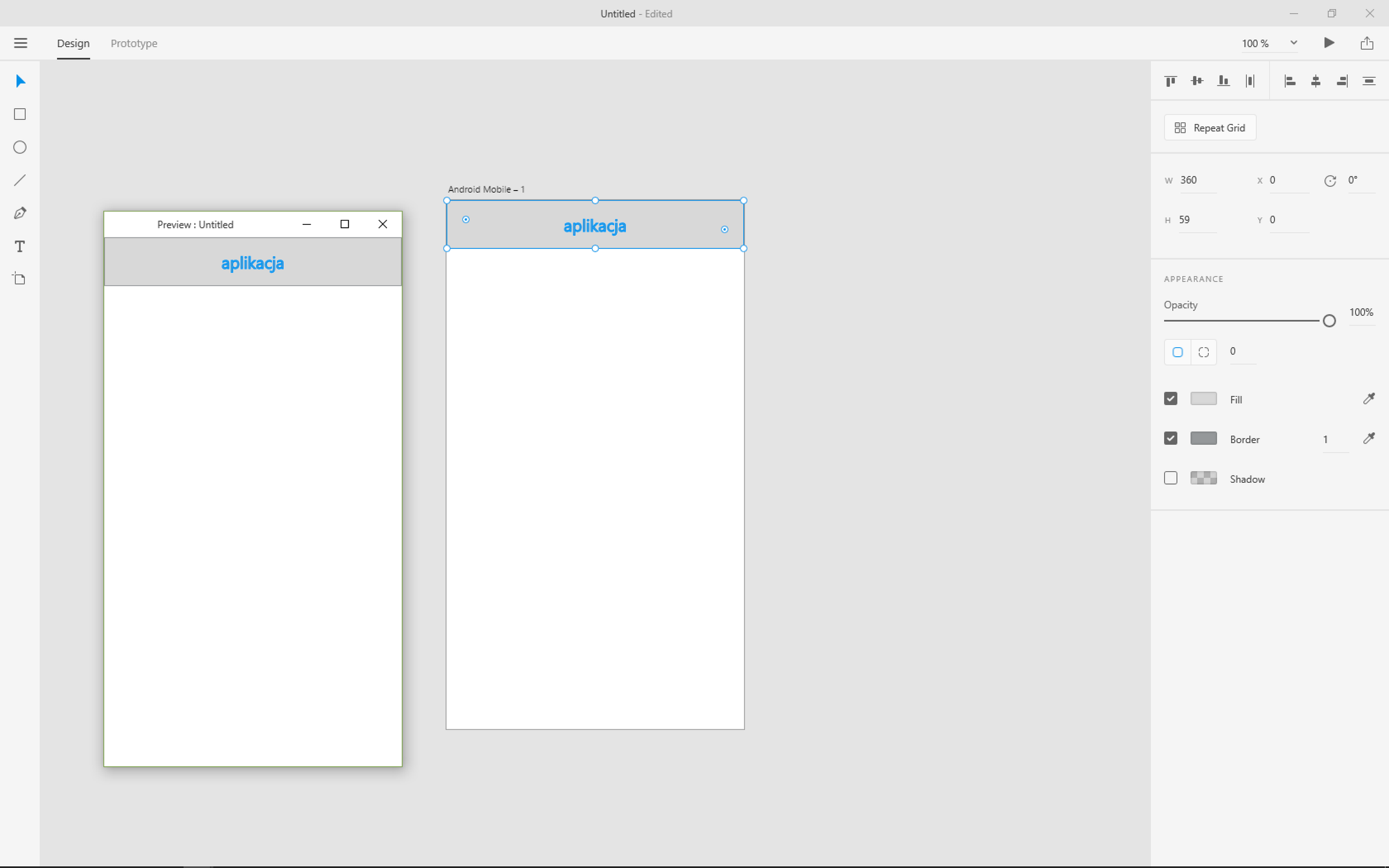This screenshot has width=1389, height=868.
Task: Align objects to right edge
Action: click(x=1342, y=81)
